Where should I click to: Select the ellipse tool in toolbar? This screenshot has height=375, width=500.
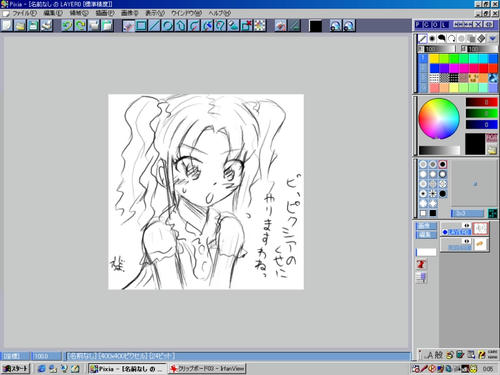(167, 26)
